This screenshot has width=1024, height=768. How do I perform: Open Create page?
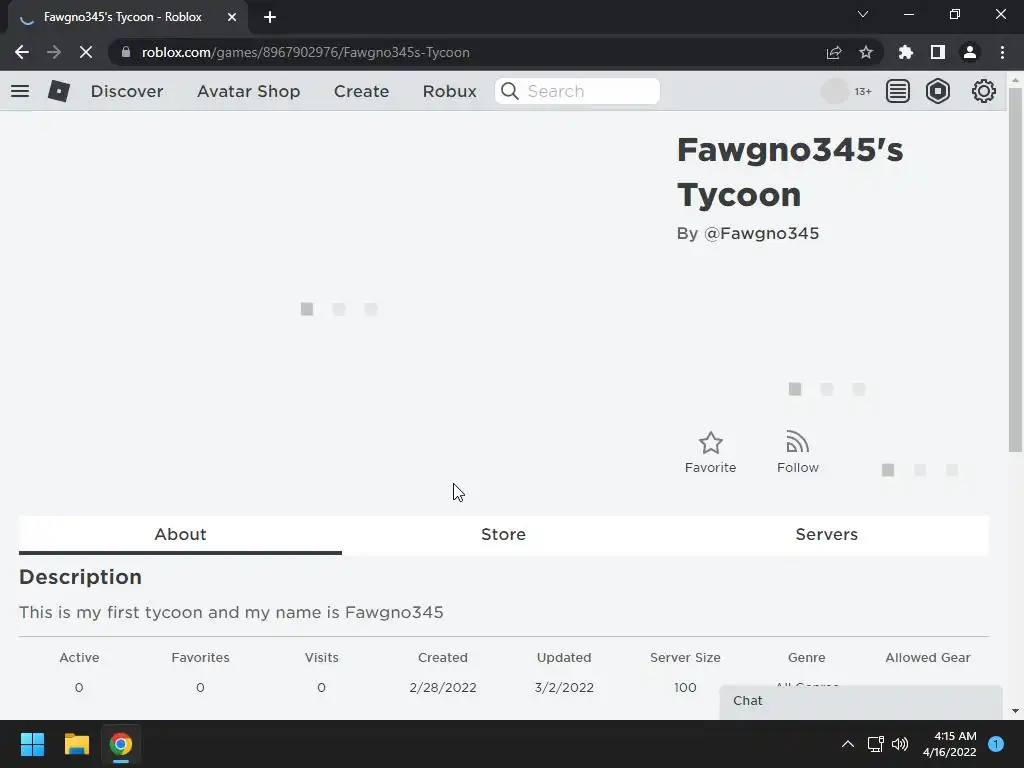point(361,91)
